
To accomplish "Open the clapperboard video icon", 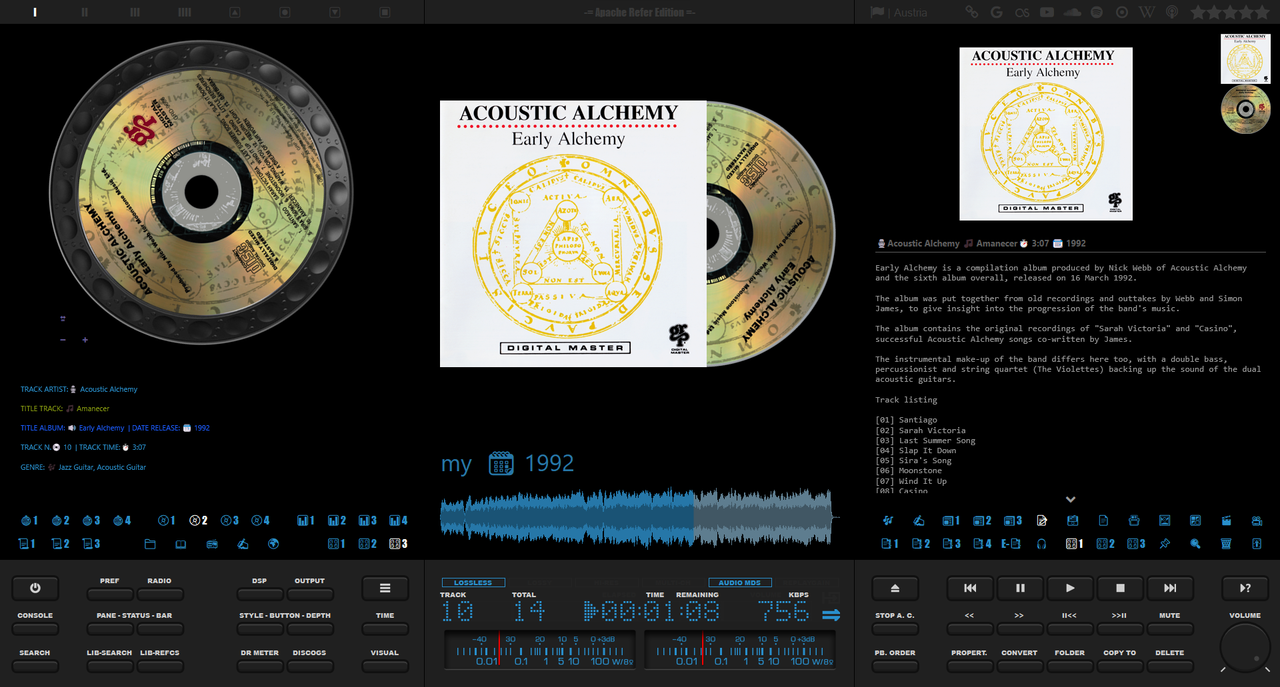I will pos(1226,520).
